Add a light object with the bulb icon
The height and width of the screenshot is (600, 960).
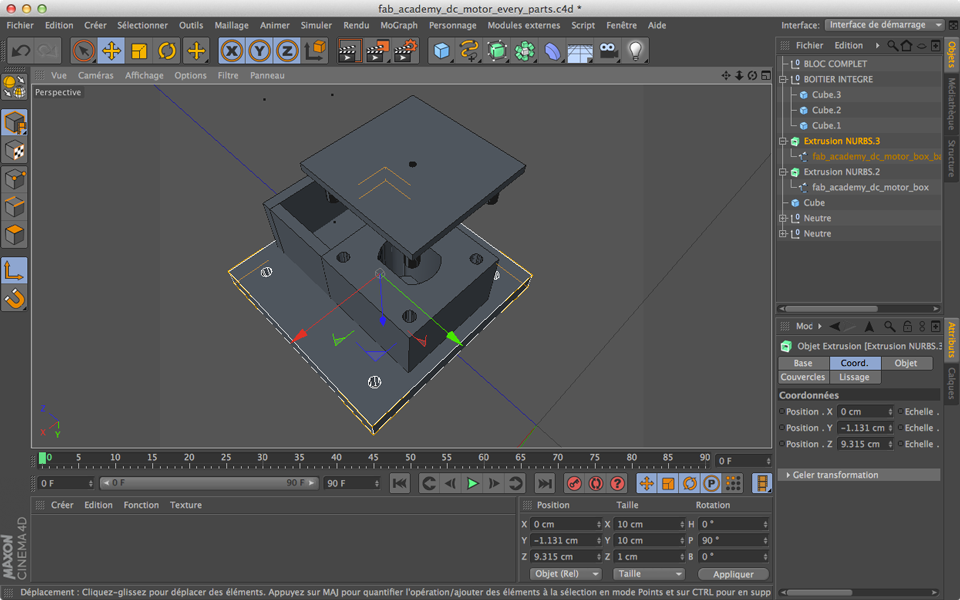coord(635,50)
